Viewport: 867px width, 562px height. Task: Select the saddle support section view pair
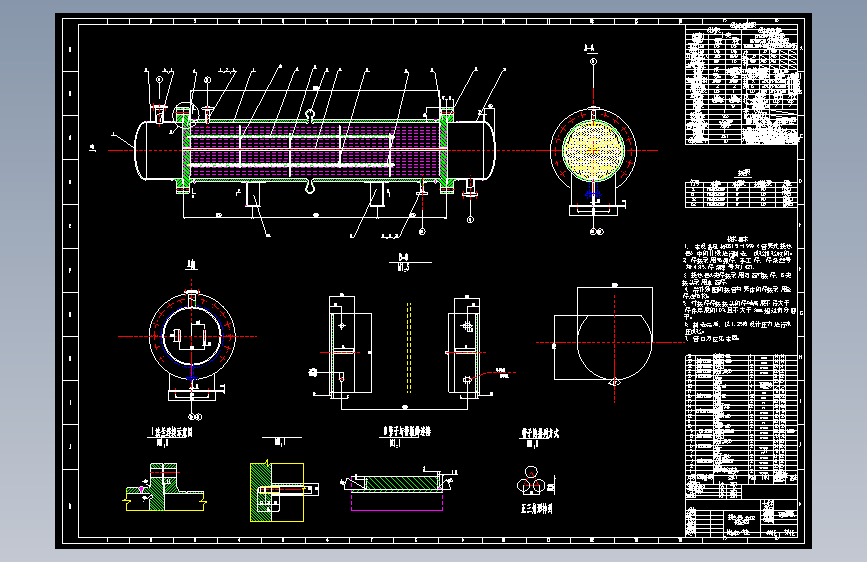click(404, 352)
